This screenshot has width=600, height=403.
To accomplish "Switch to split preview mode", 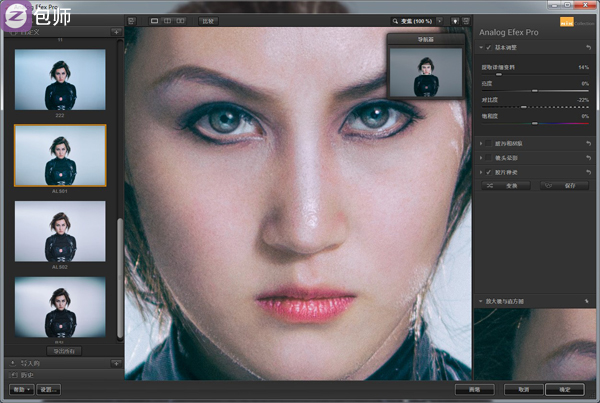I will click(x=168, y=21).
